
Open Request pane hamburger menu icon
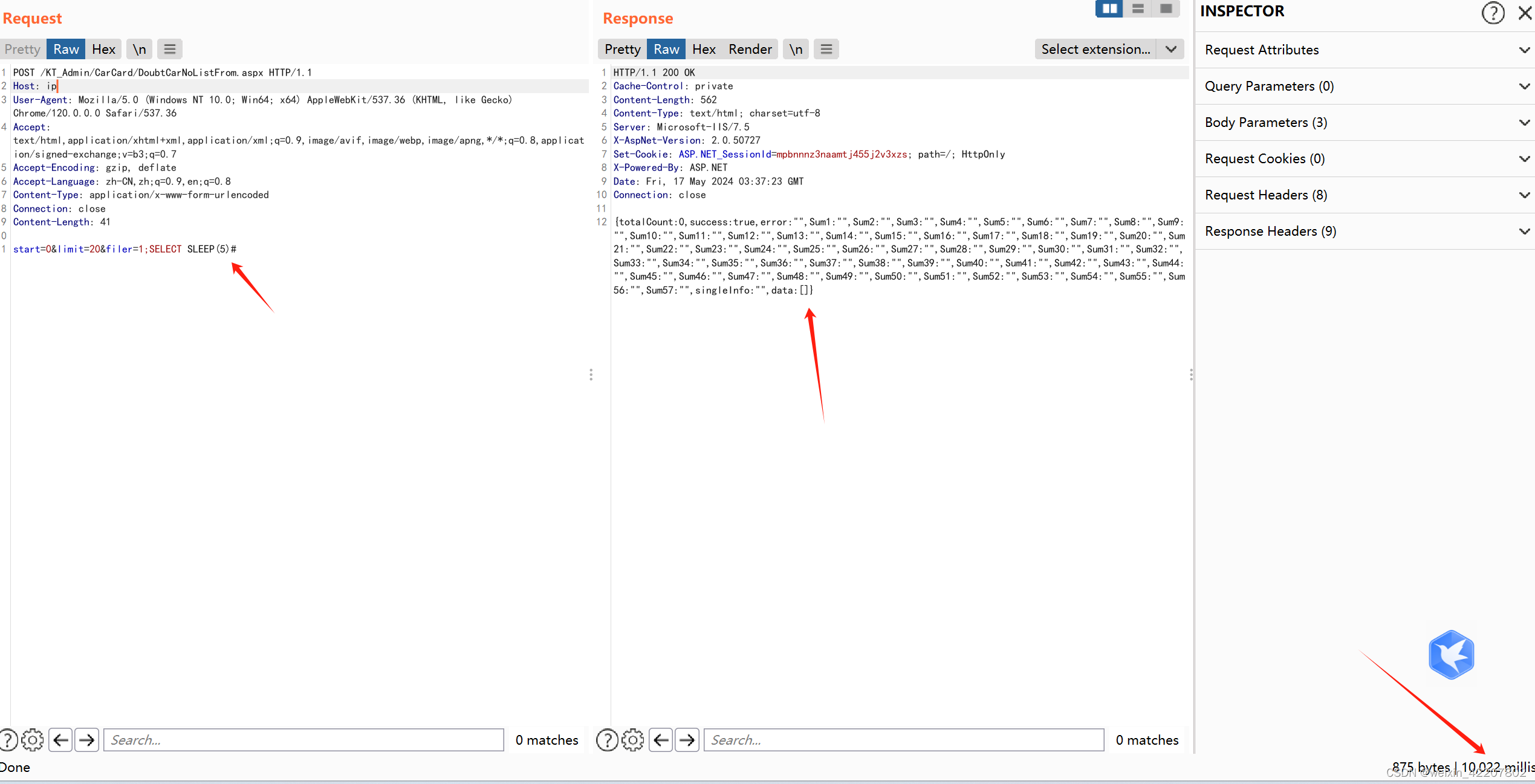coord(170,49)
